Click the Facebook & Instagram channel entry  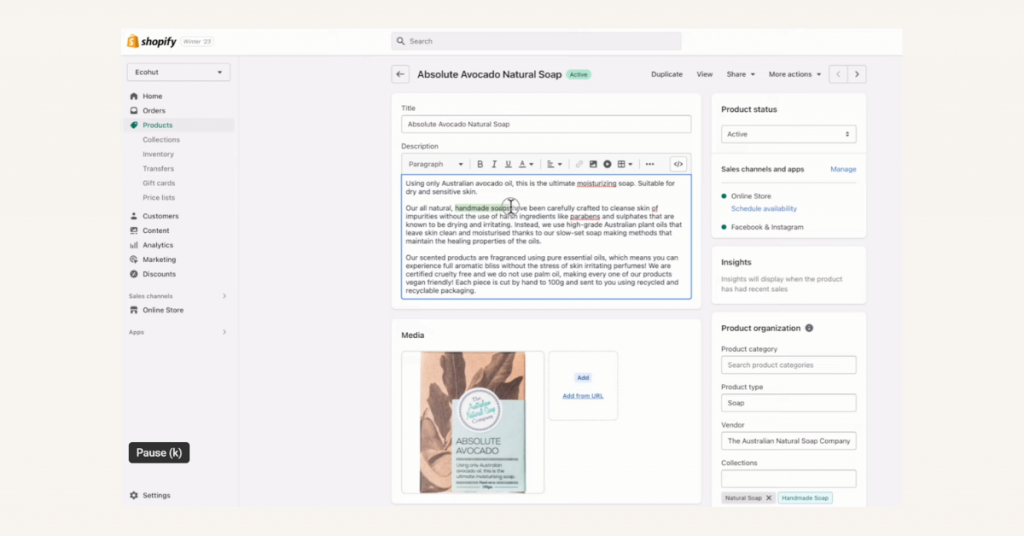(x=767, y=227)
